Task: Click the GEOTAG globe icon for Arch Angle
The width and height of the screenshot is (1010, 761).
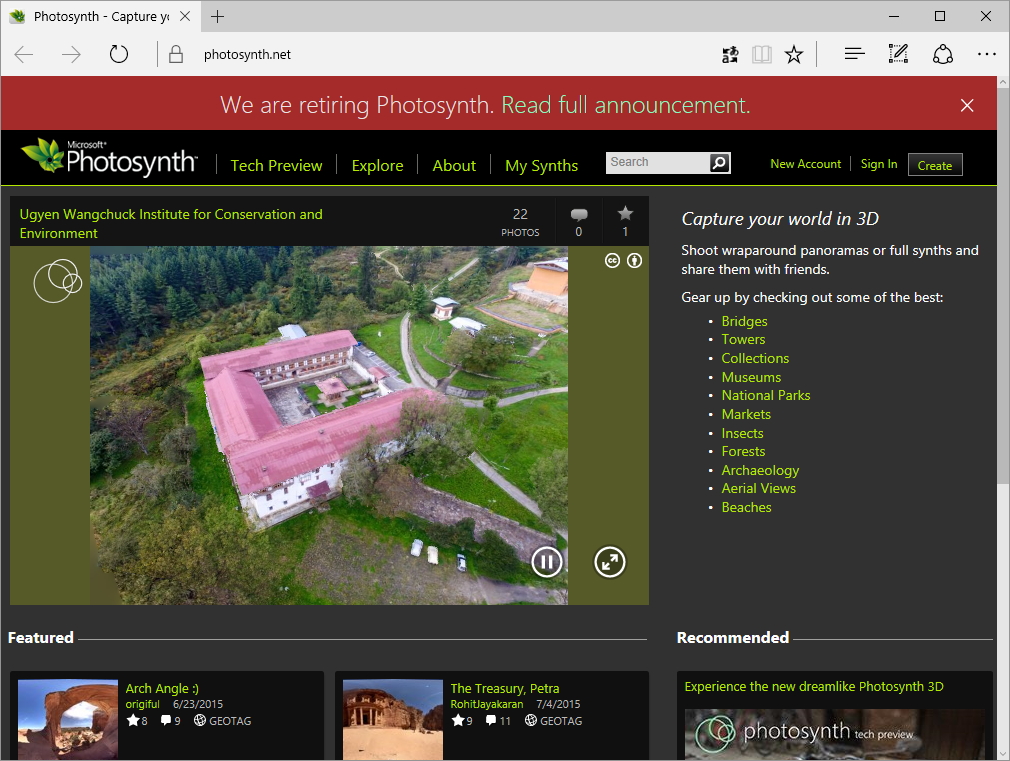Action: point(199,720)
